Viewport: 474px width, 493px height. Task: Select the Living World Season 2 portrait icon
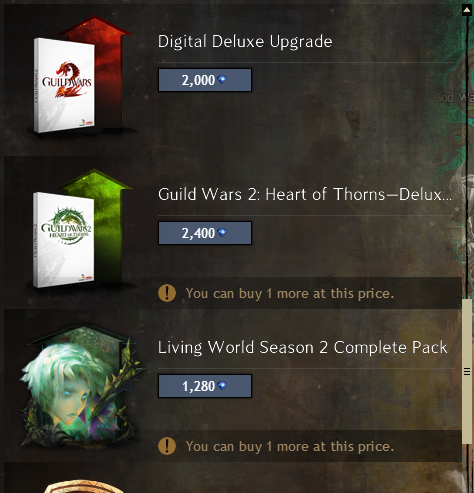(x=82, y=386)
